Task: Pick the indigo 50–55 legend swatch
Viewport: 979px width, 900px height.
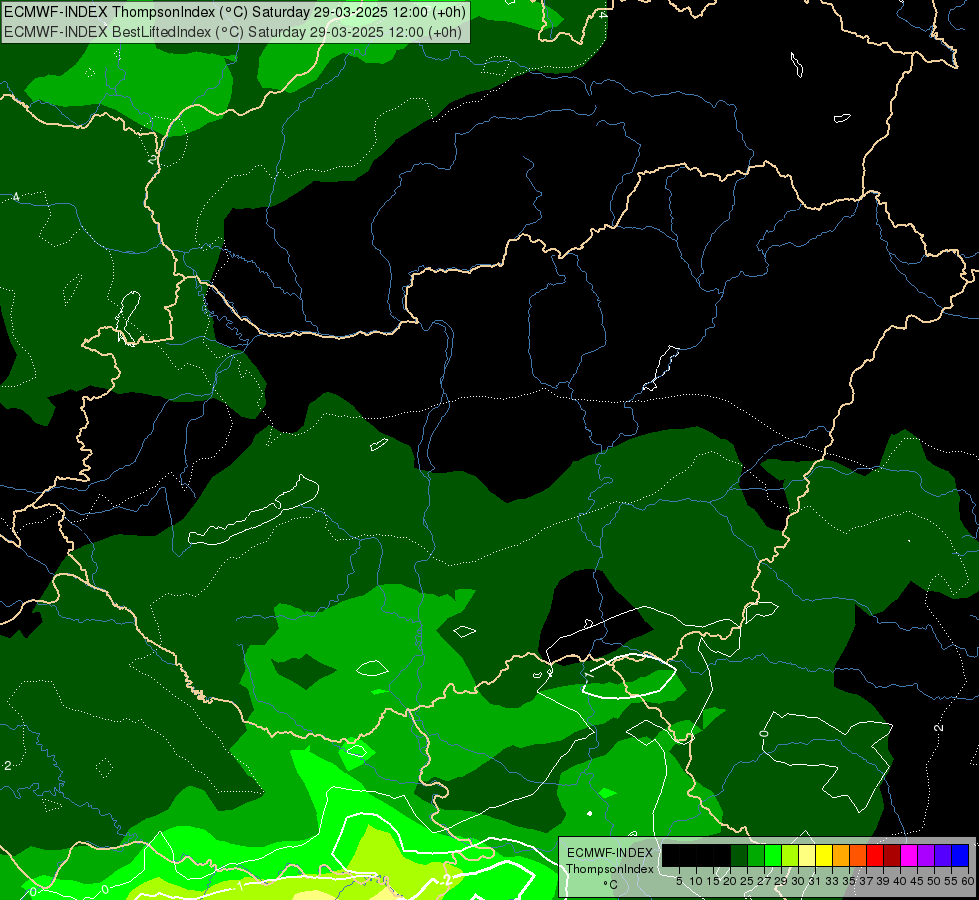Action: click(943, 855)
